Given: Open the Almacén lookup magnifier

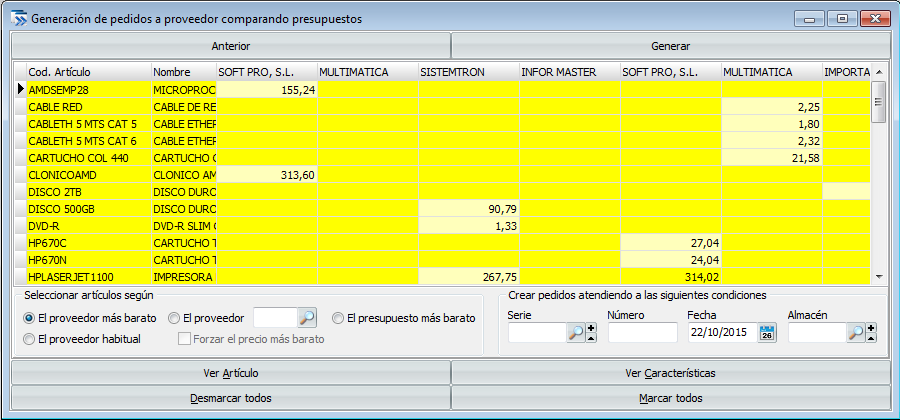Looking at the screenshot, I should pyautogui.click(x=856, y=333).
